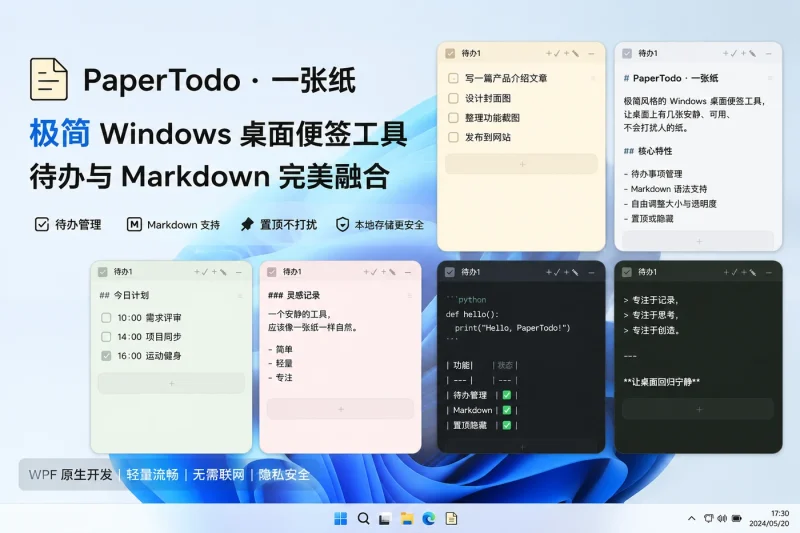800x533 pixels.
Task: Click the add-row plus bar in the white PaperTodo note
Action: coord(698,241)
